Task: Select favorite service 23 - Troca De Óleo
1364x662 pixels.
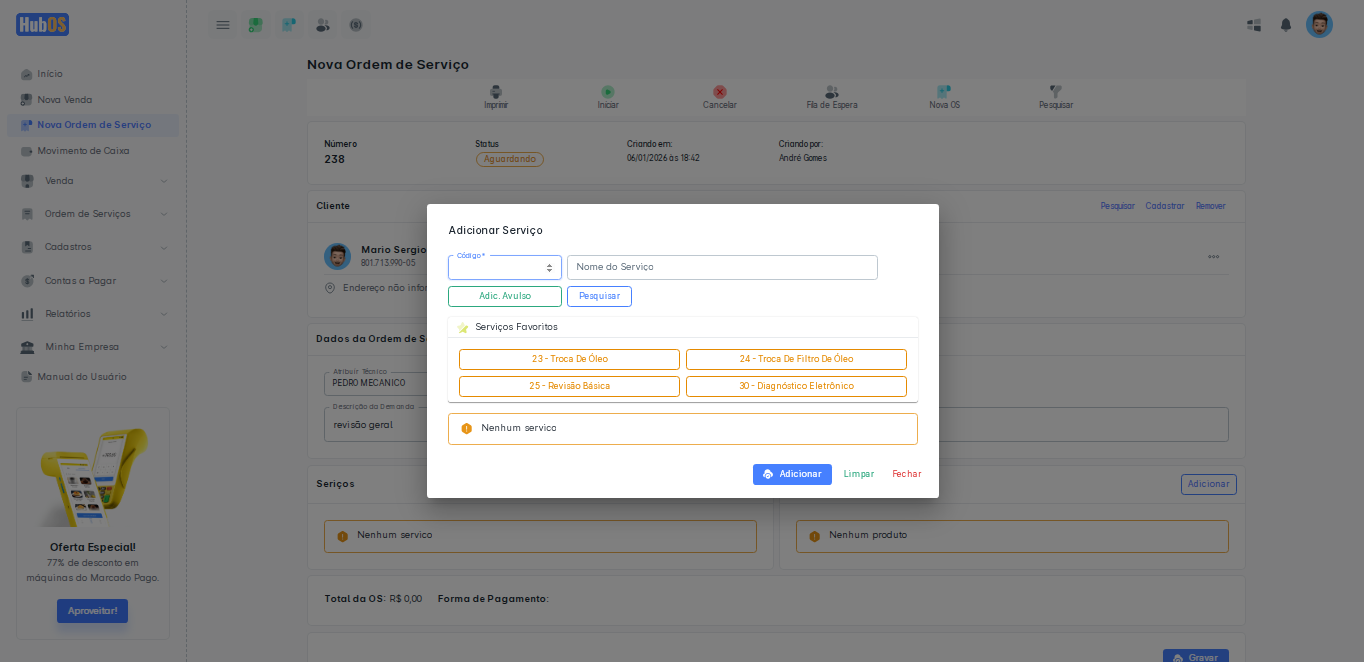Action: [569, 359]
